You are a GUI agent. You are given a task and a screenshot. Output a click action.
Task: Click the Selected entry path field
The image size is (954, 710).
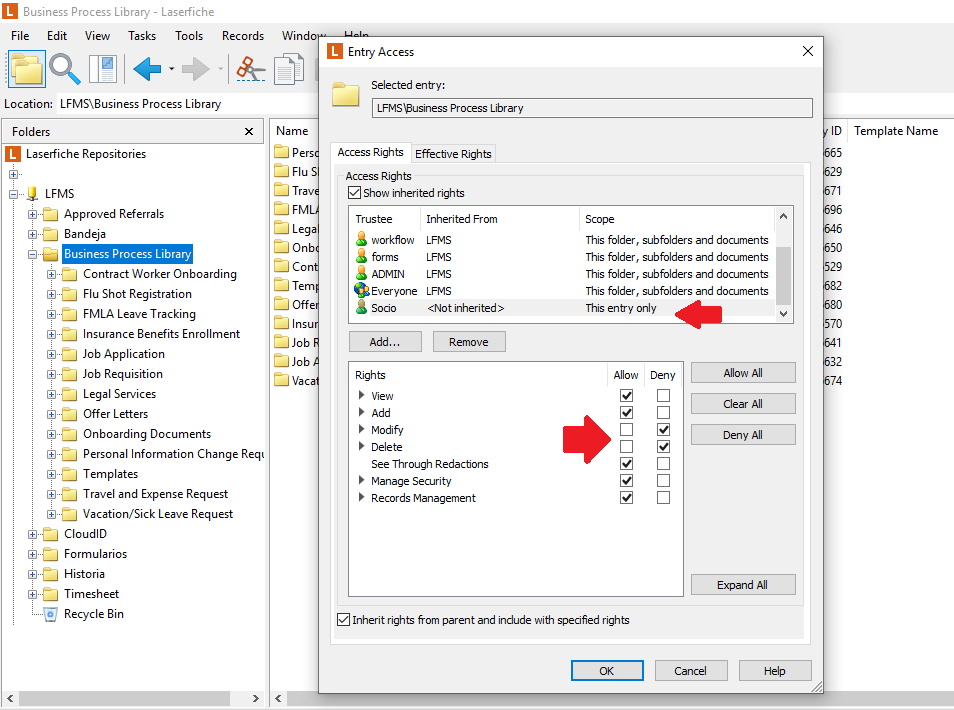coord(592,108)
